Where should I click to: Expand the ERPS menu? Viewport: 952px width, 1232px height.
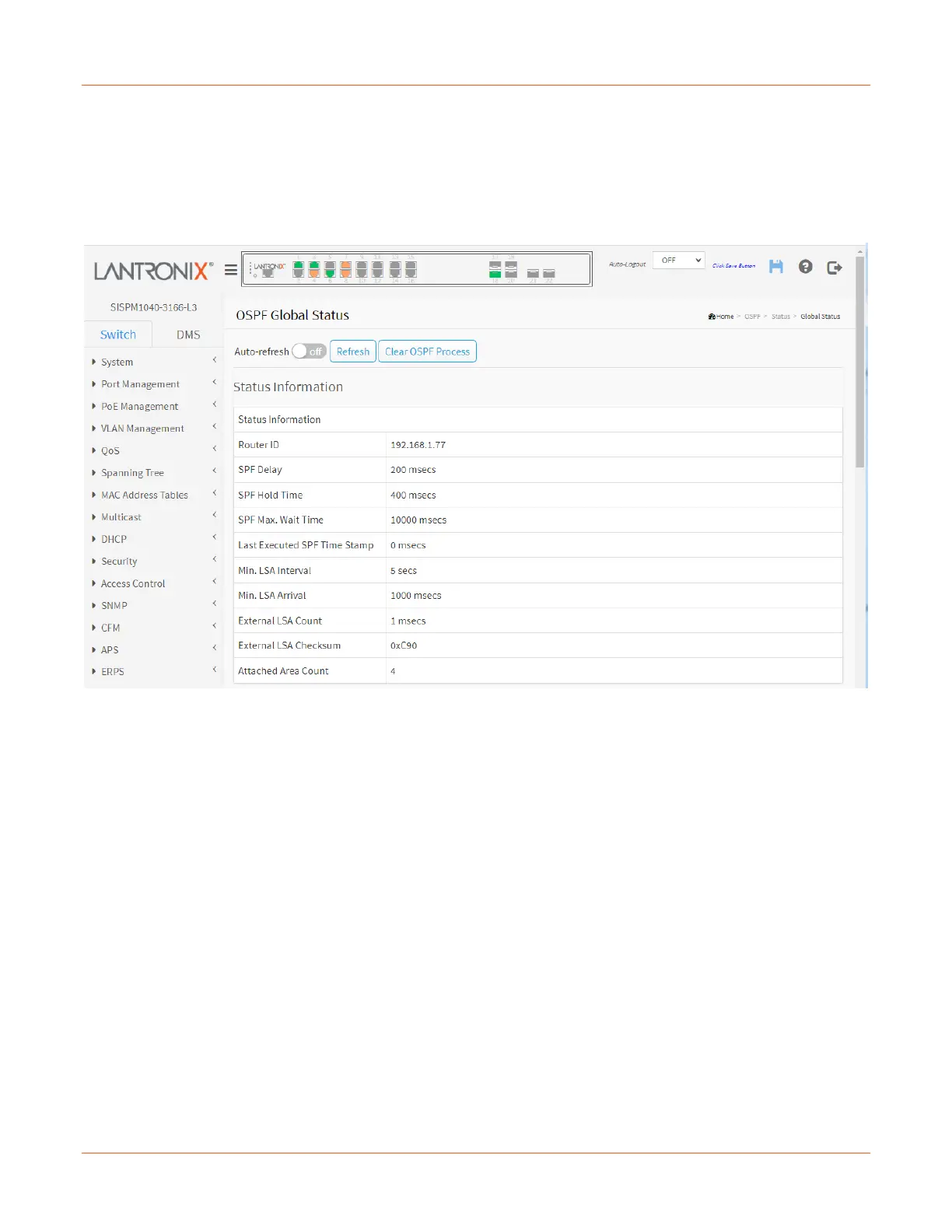[x=154, y=672]
